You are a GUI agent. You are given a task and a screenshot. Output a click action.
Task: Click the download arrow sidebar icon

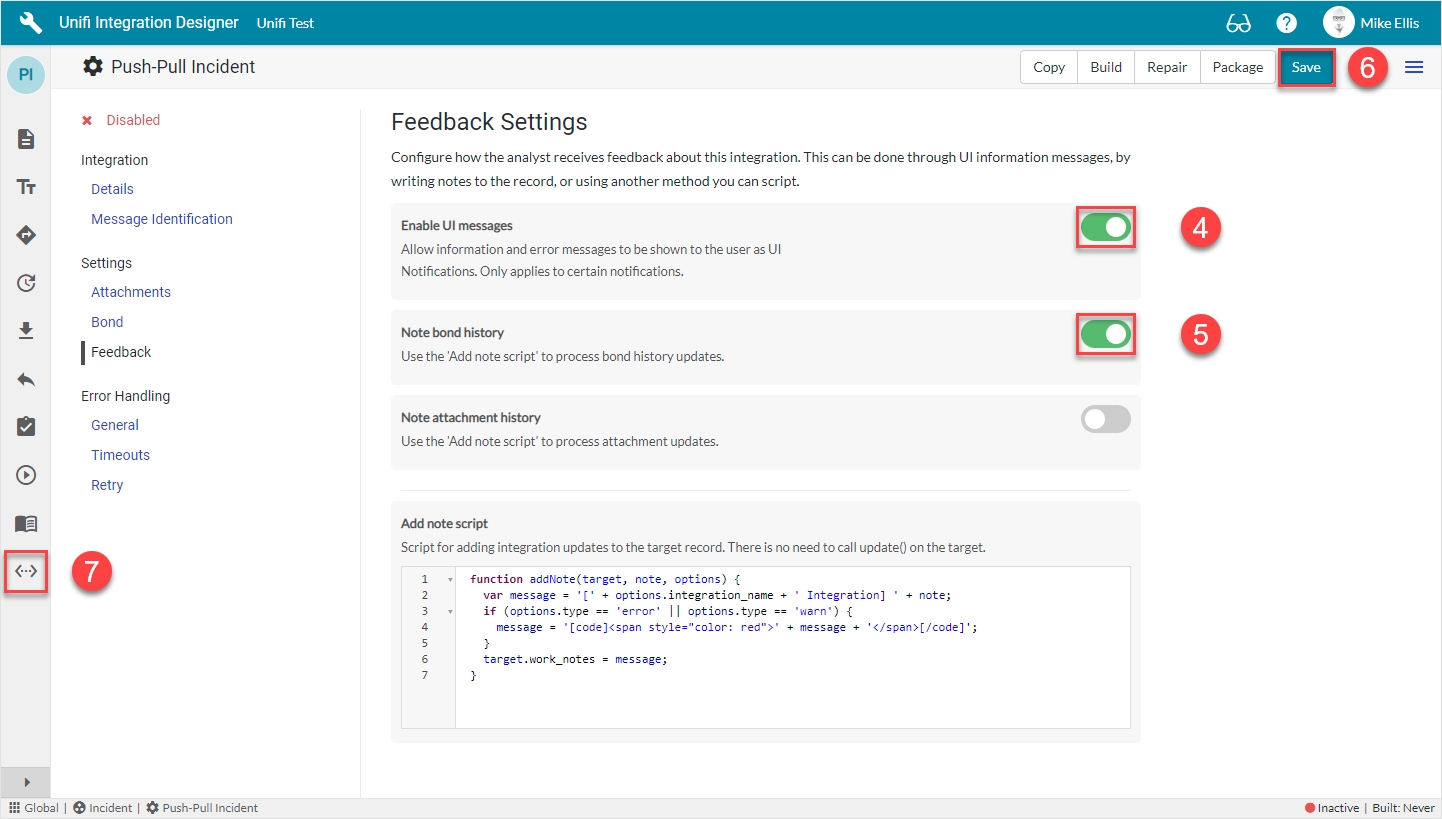[26, 331]
